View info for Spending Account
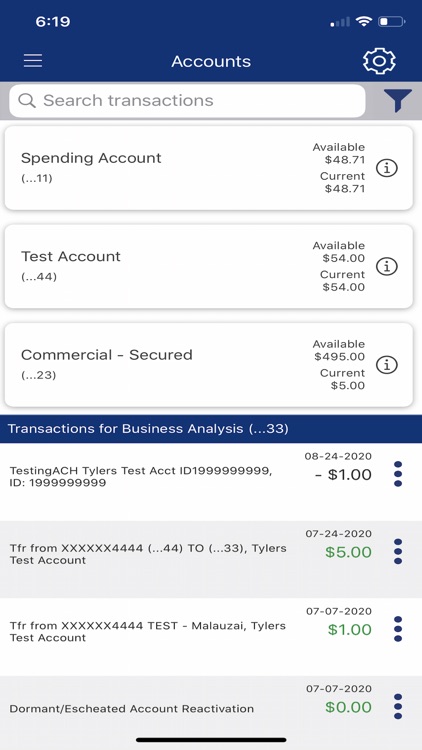The width and height of the screenshot is (422, 750). [387, 168]
